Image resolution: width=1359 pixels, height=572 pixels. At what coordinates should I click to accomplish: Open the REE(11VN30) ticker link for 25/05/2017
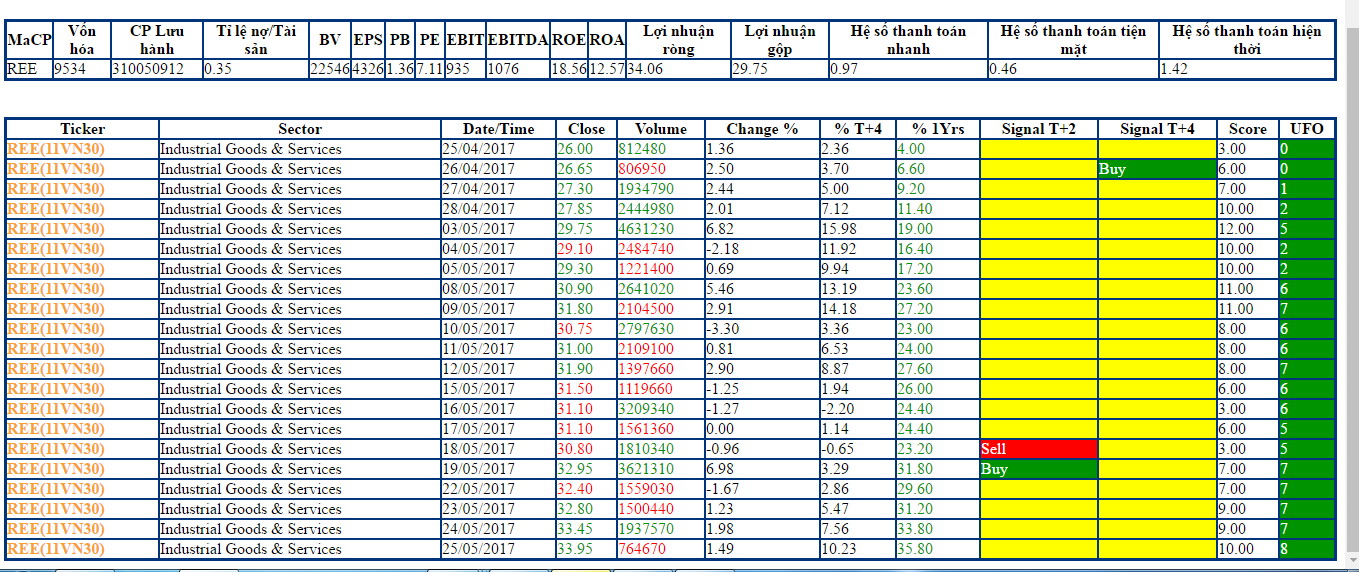[x=56, y=549]
